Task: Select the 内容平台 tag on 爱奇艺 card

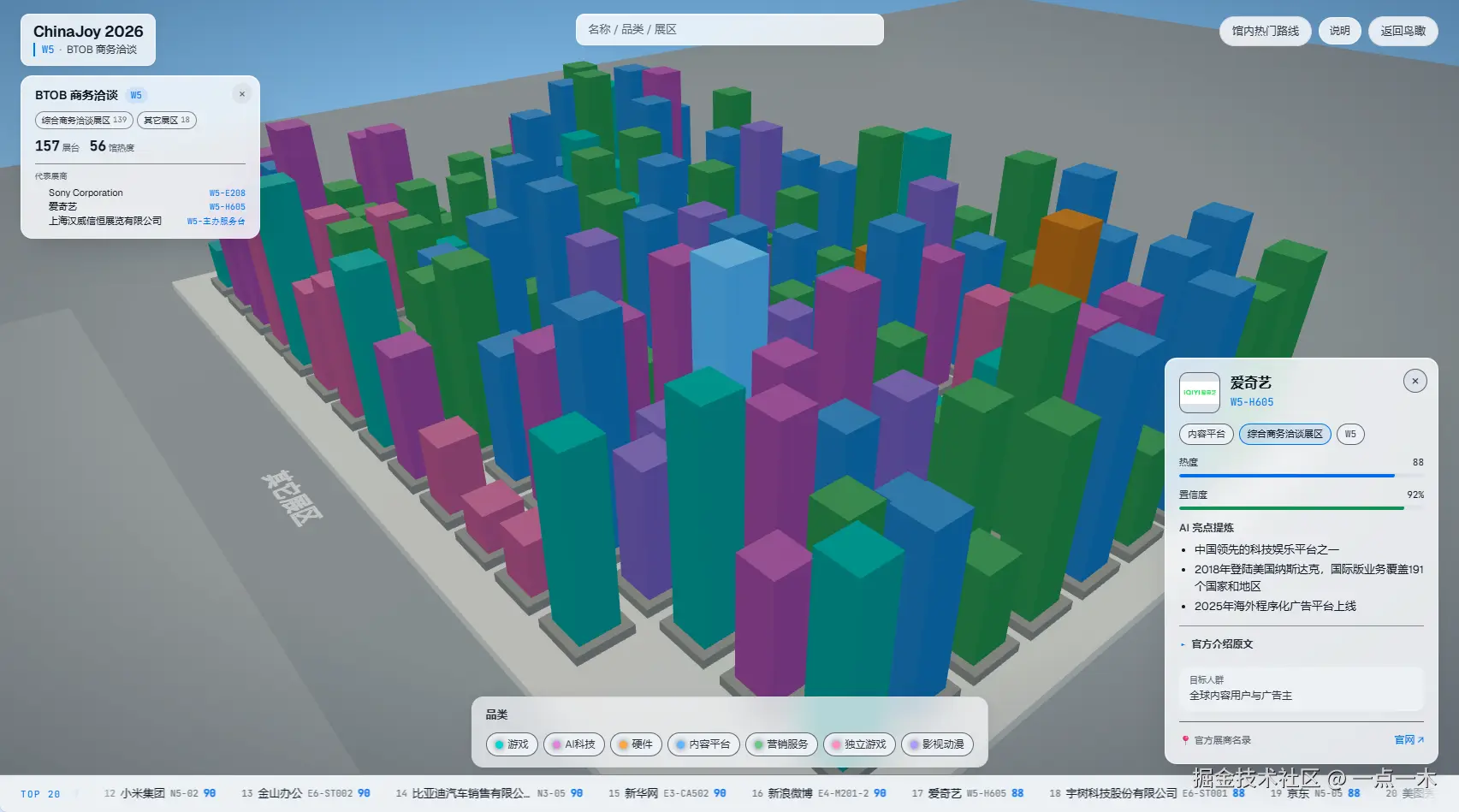Action: pos(1207,434)
